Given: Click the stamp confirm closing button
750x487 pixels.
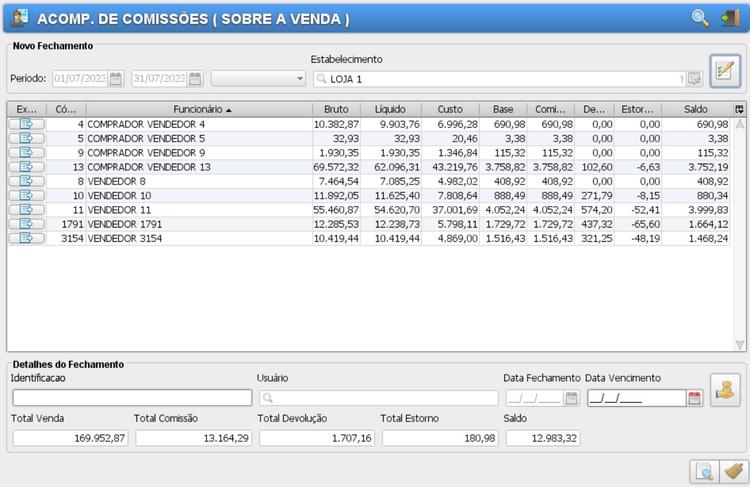Looking at the screenshot, I should click(x=725, y=390).
